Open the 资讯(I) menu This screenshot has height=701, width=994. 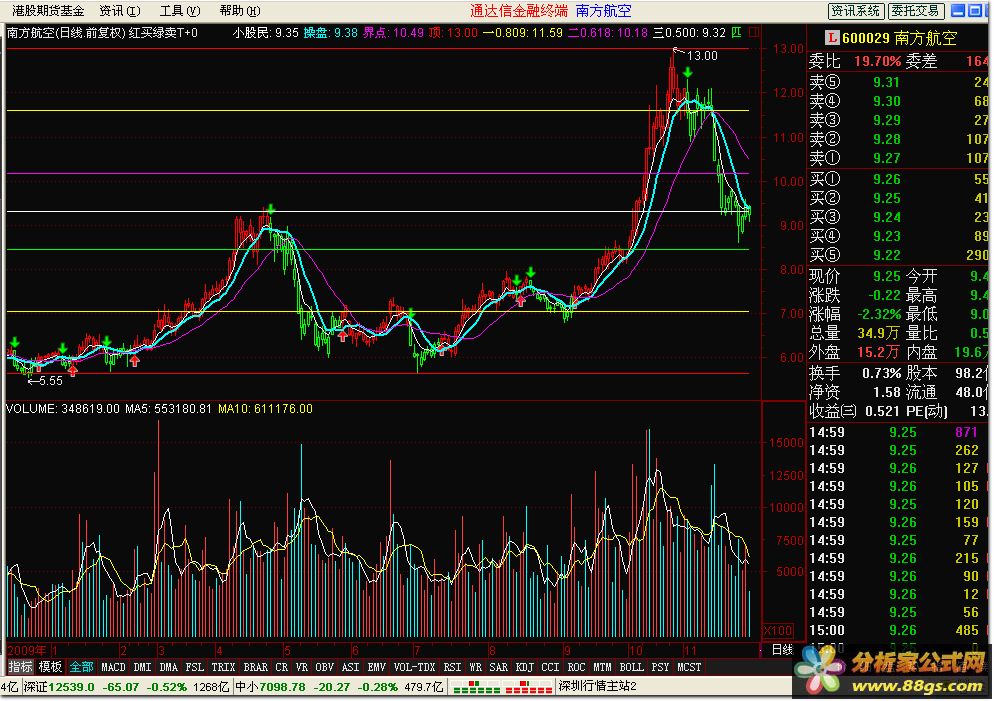click(120, 11)
